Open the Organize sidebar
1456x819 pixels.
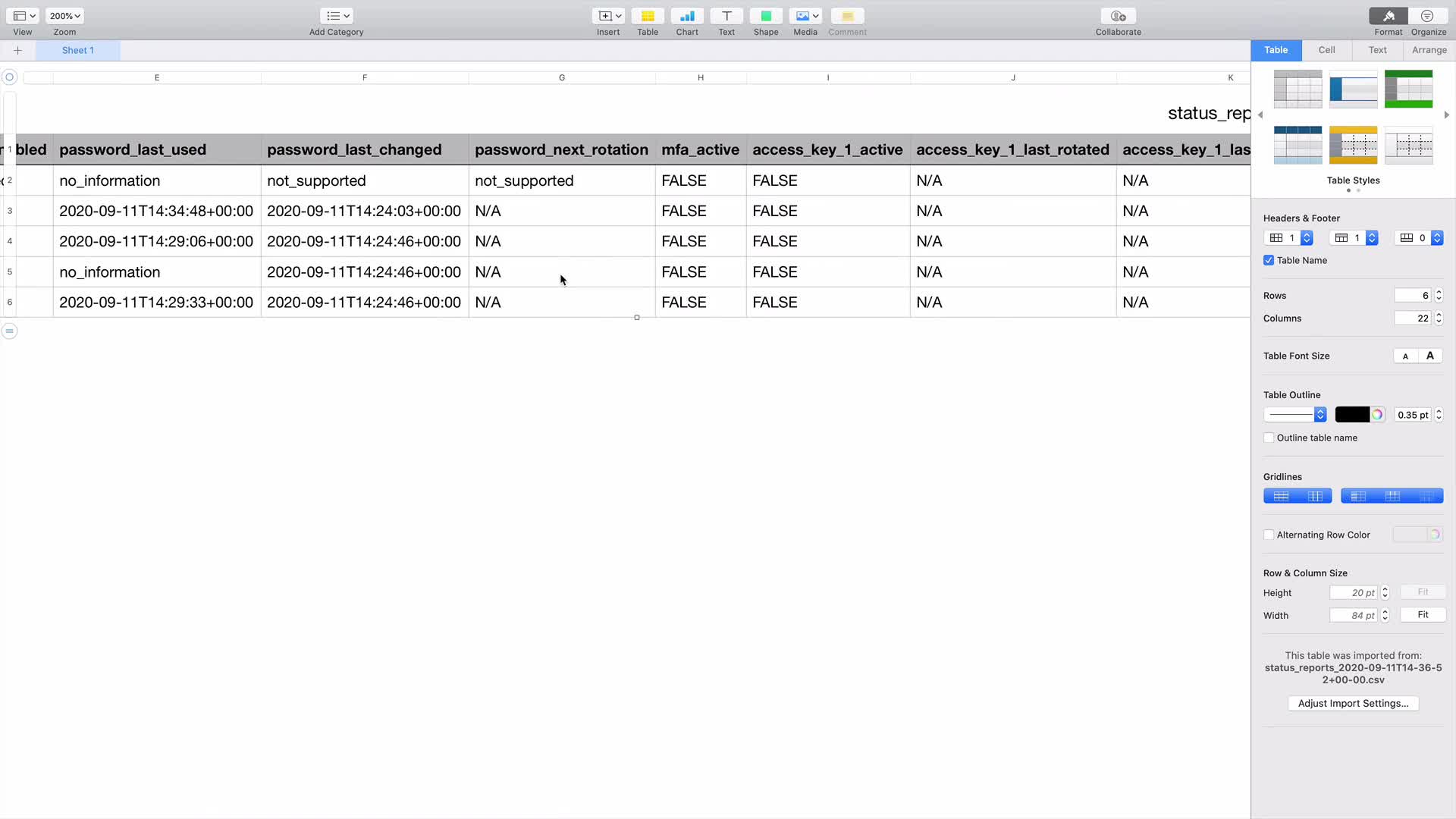(1428, 16)
